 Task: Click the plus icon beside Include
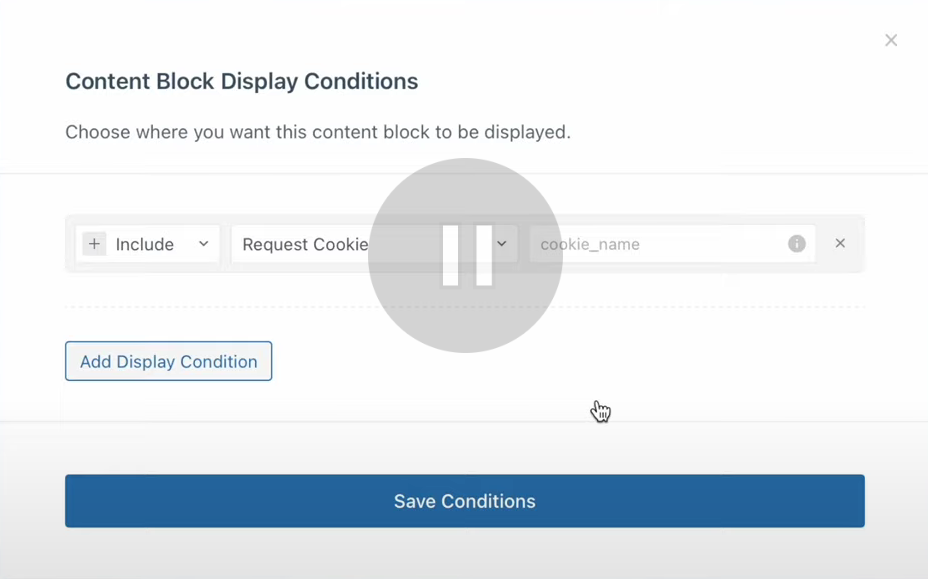pos(94,244)
